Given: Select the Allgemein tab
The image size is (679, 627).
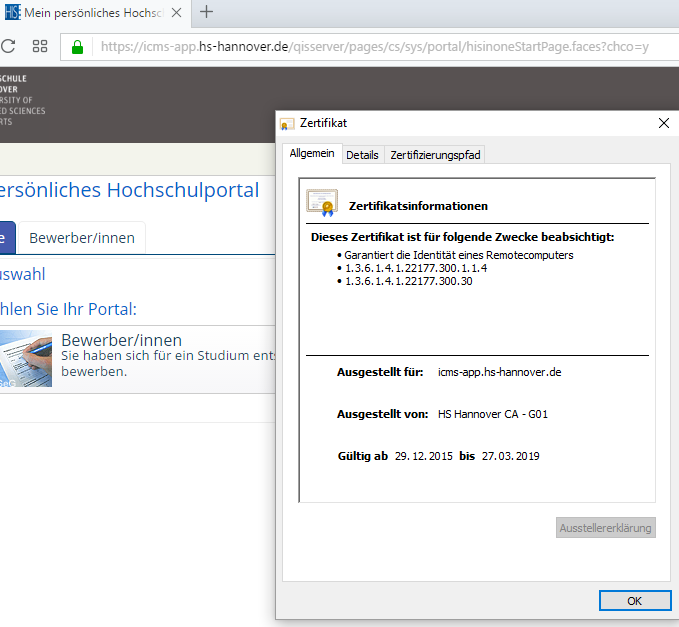Looking at the screenshot, I should (312, 153).
